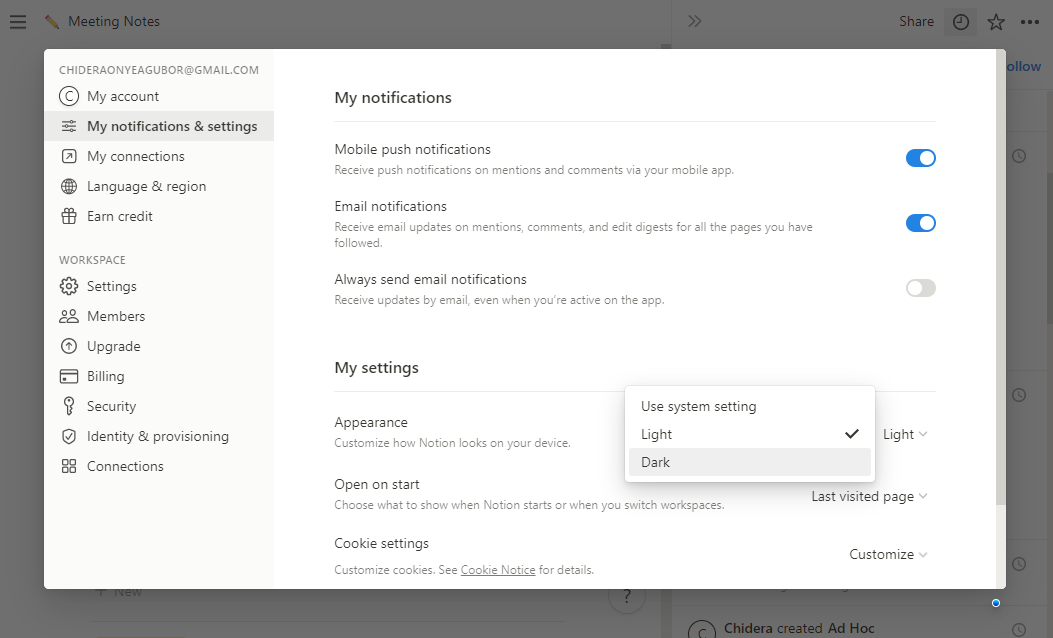Toggle Mobile push notifications switch
Image resolution: width=1053 pixels, height=638 pixels.
(921, 158)
